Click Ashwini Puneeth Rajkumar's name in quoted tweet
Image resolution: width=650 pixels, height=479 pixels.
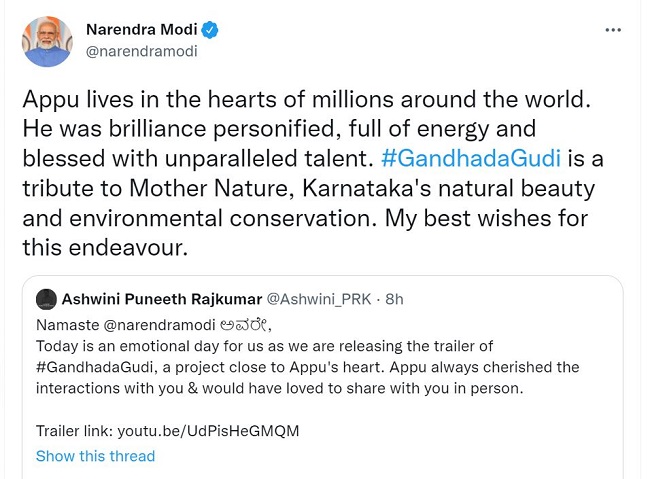(x=159, y=299)
